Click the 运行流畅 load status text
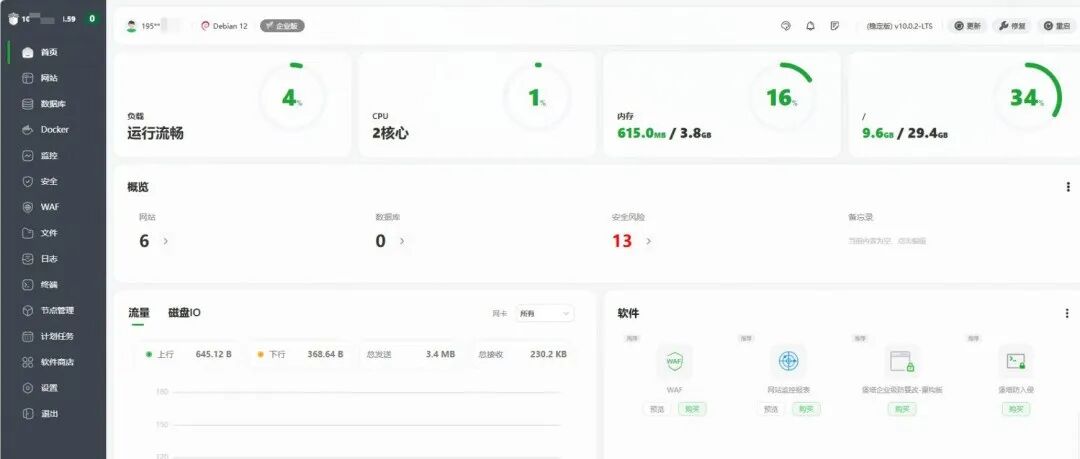The height and width of the screenshot is (459, 1080). (x=156, y=134)
